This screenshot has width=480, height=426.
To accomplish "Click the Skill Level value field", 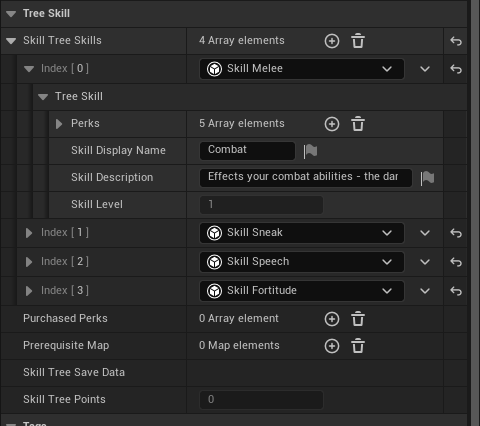I will click(x=261, y=205).
